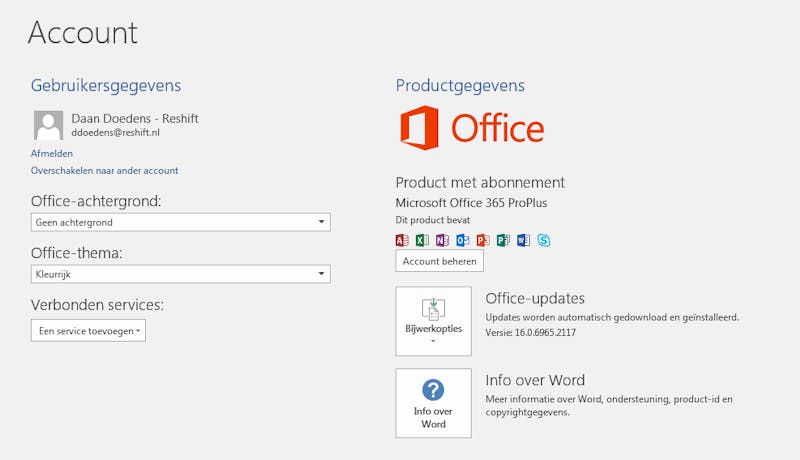Open the Office-achtergrond dropdown
The image size is (800, 460).
181,222
